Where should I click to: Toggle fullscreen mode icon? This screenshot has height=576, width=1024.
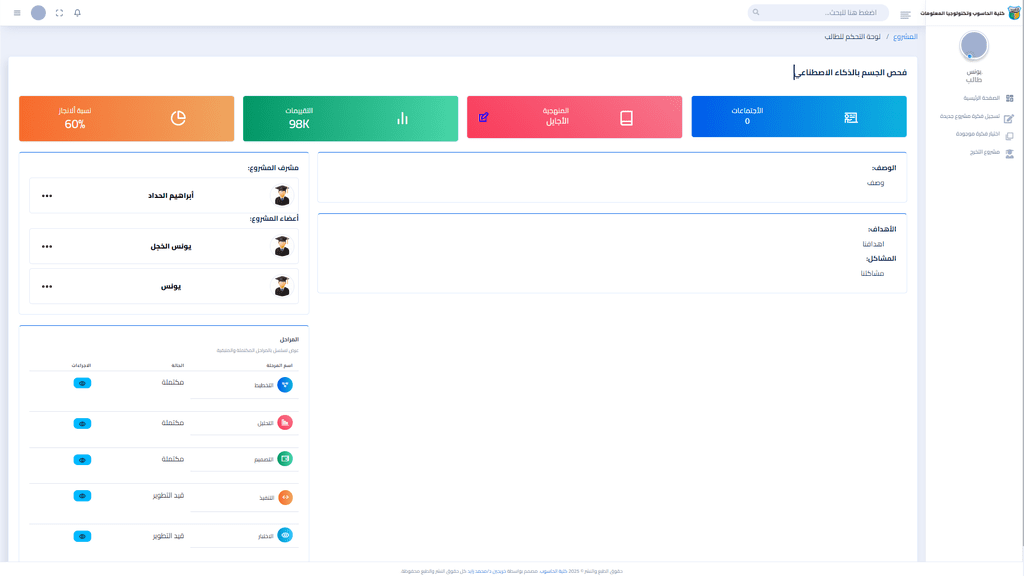click(59, 12)
